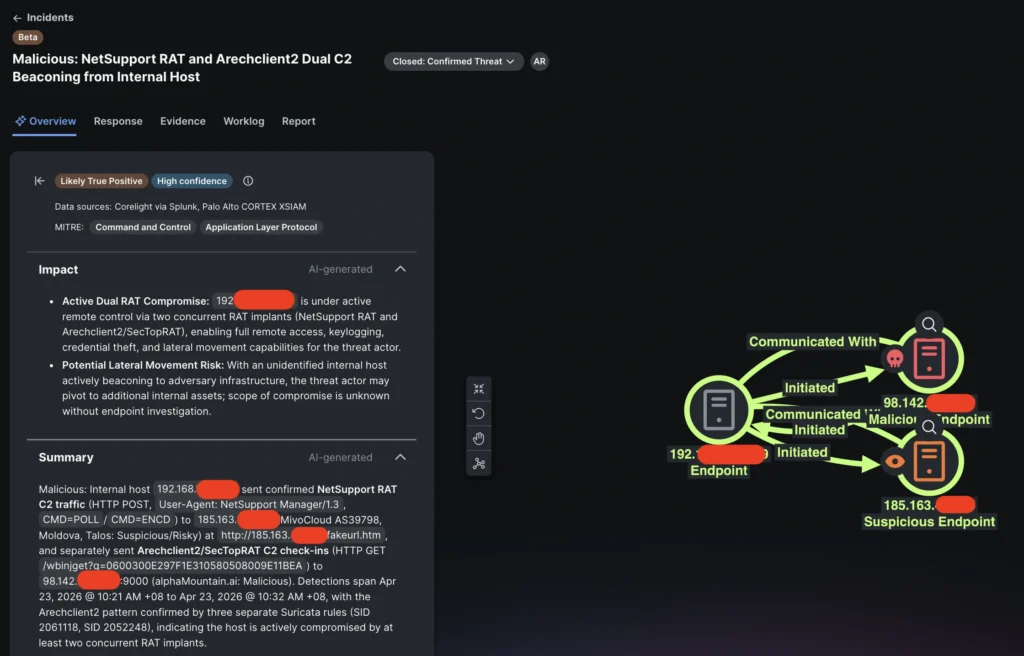Fit the graph to view
The height and width of the screenshot is (656, 1024).
(x=479, y=389)
